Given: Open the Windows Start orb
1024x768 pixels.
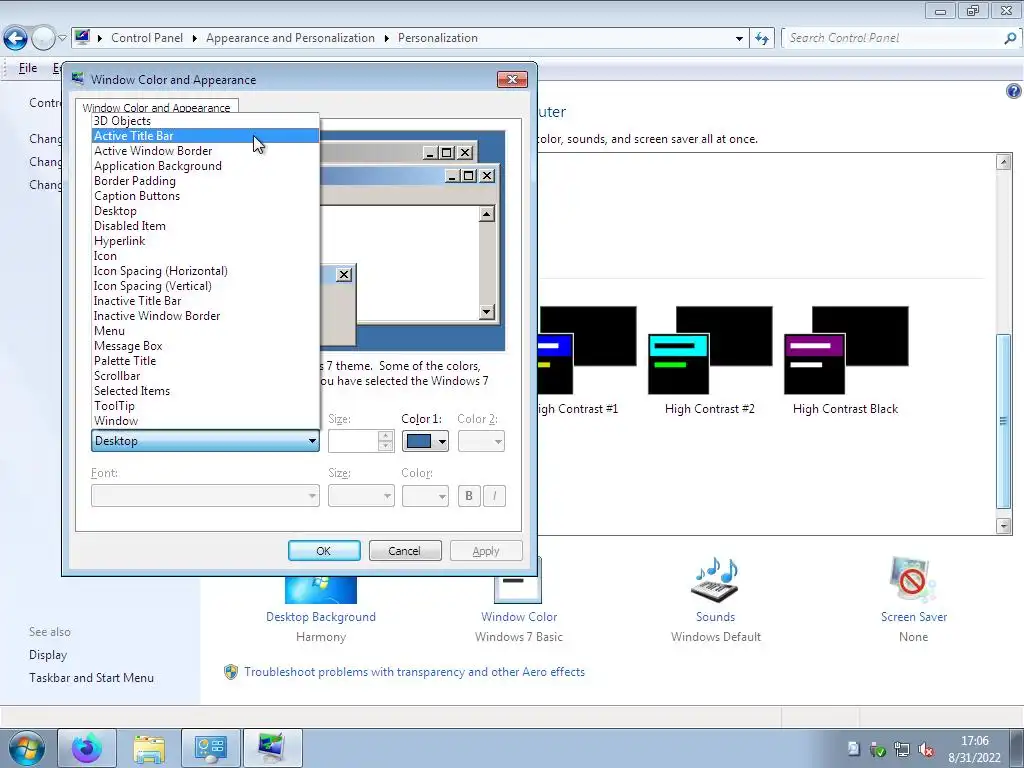Looking at the screenshot, I should [x=27, y=748].
